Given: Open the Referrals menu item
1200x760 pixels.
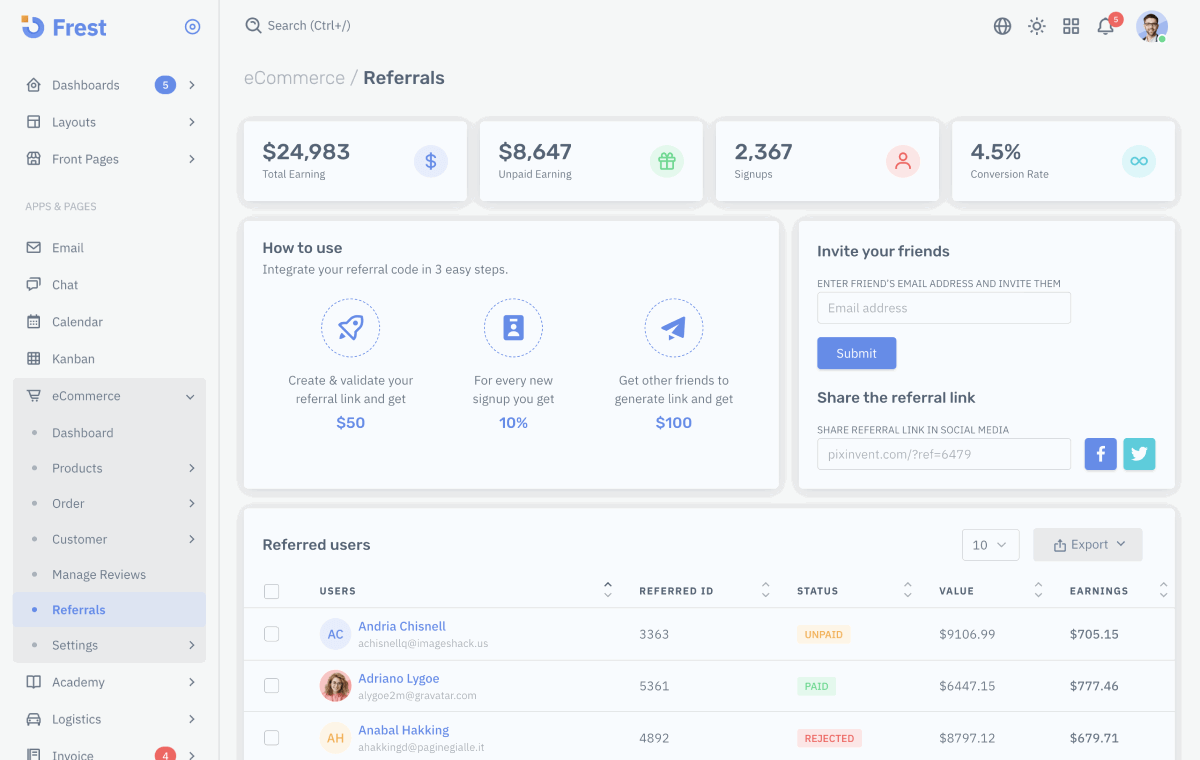Looking at the screenshot, I should tap(79, 609).
